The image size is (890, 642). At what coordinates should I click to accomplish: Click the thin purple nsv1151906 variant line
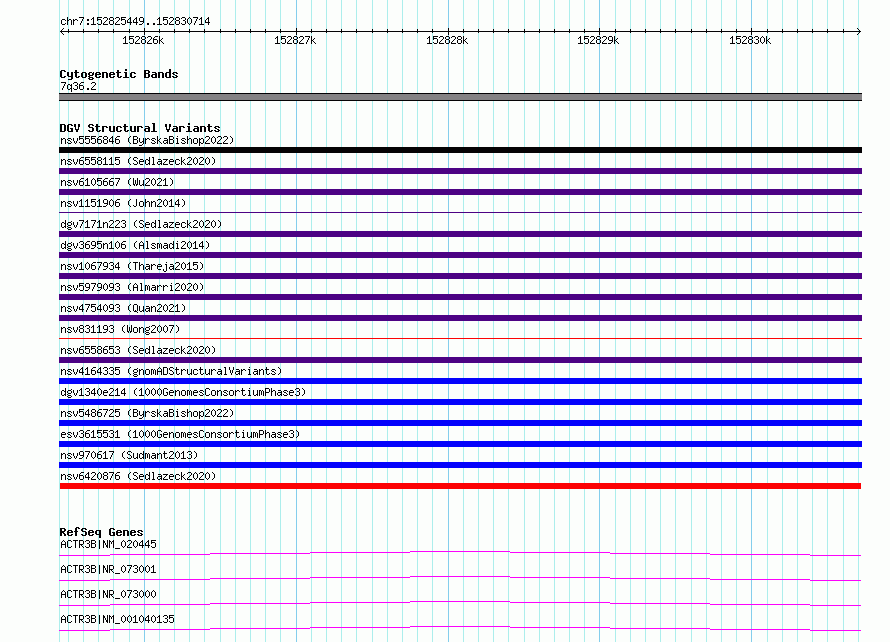click(460, 212)
